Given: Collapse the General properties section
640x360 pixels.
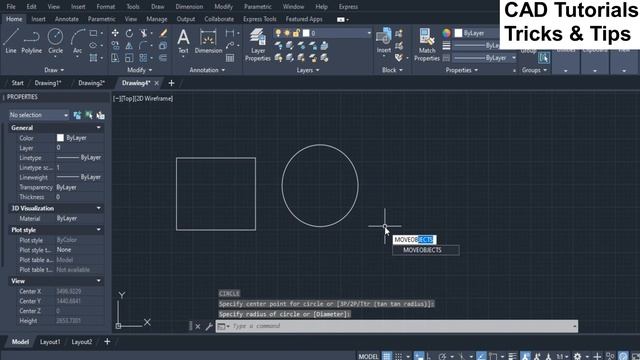Looking at the screenshot, I should coord(98,128).
